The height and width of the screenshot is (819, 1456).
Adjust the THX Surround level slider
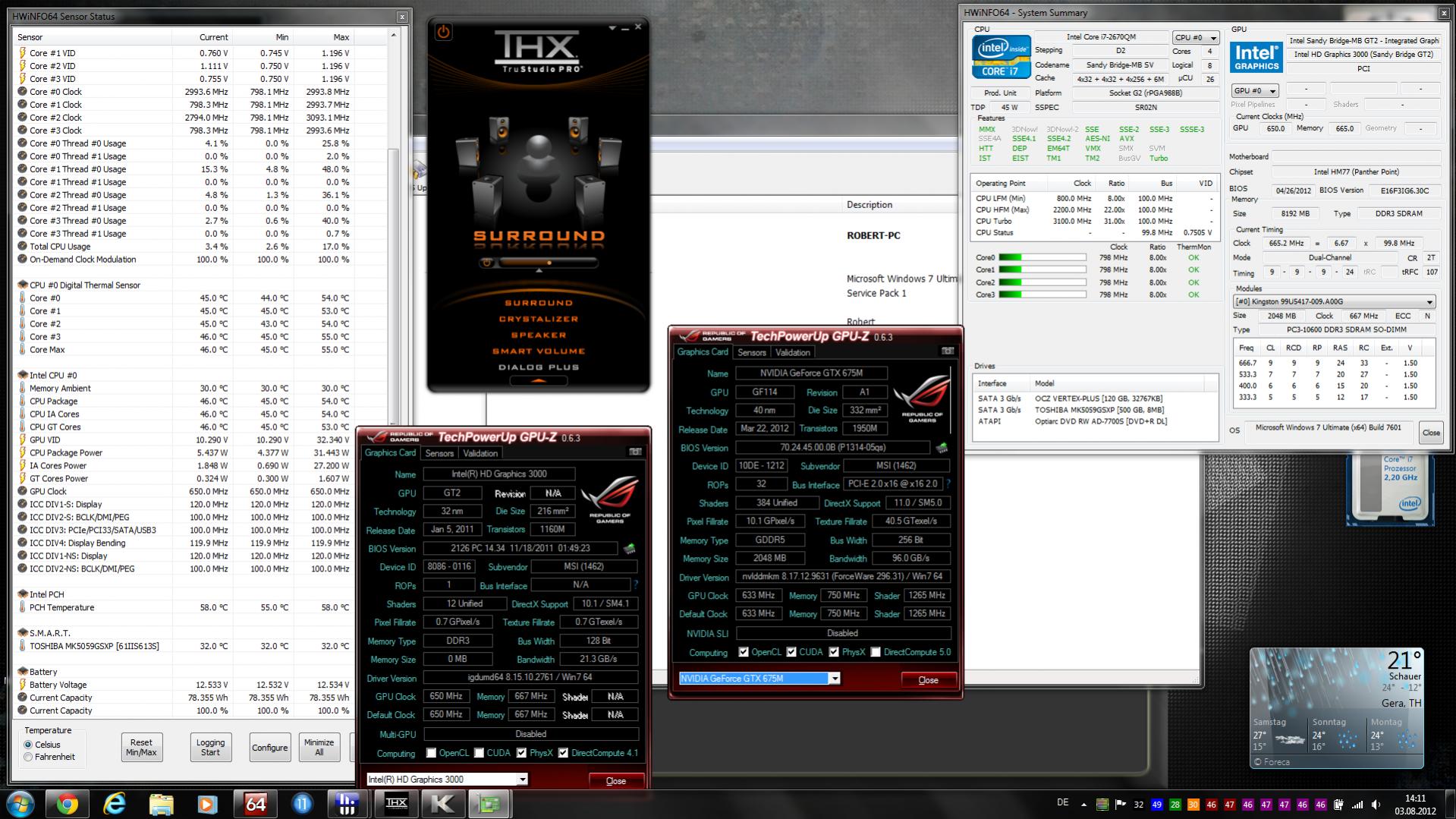click(x=549, y=263)
